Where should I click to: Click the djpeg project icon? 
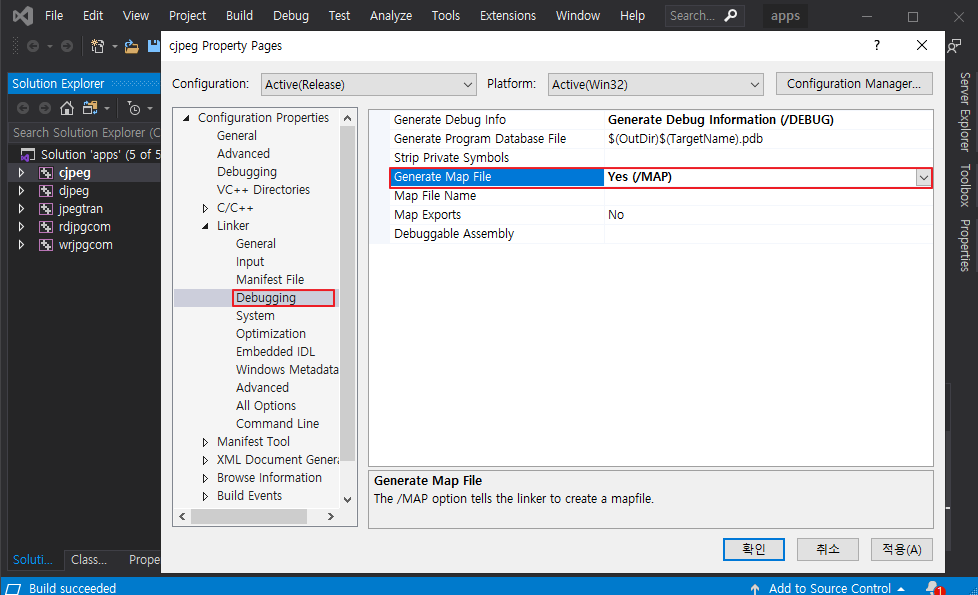click(46, 191)
